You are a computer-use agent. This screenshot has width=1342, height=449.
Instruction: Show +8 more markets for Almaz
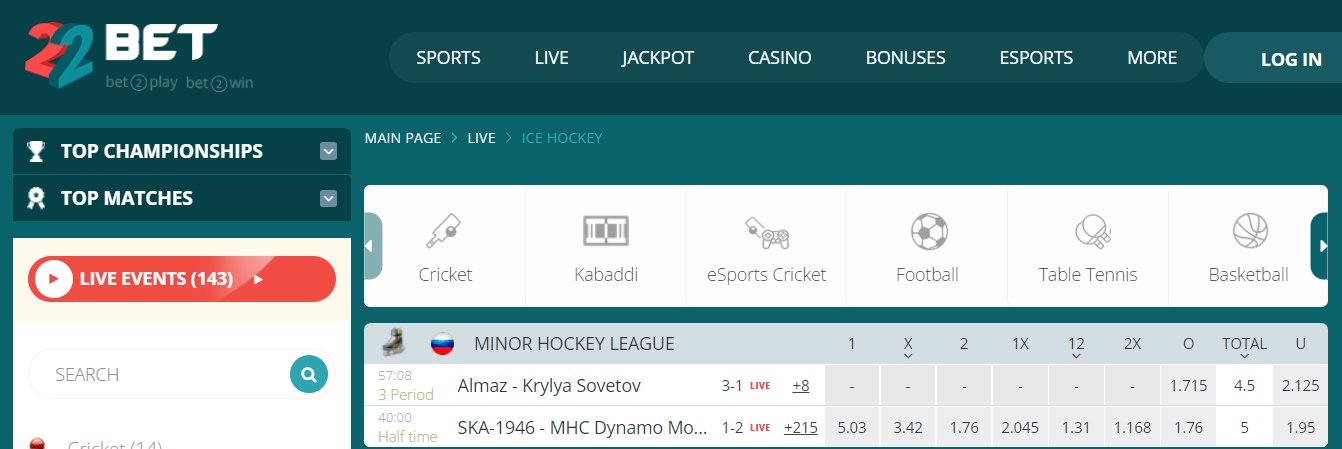[801, 385]
